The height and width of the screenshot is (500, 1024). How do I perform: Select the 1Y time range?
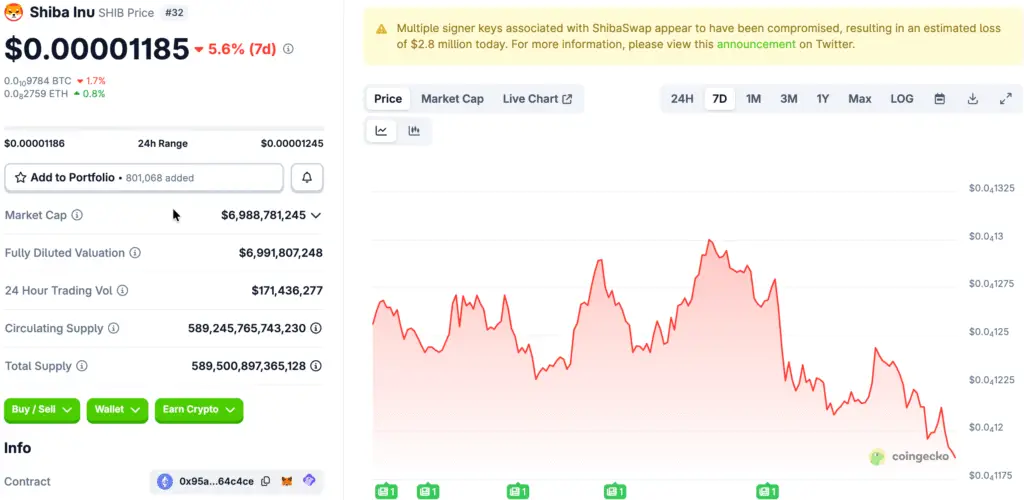(822, 99)
